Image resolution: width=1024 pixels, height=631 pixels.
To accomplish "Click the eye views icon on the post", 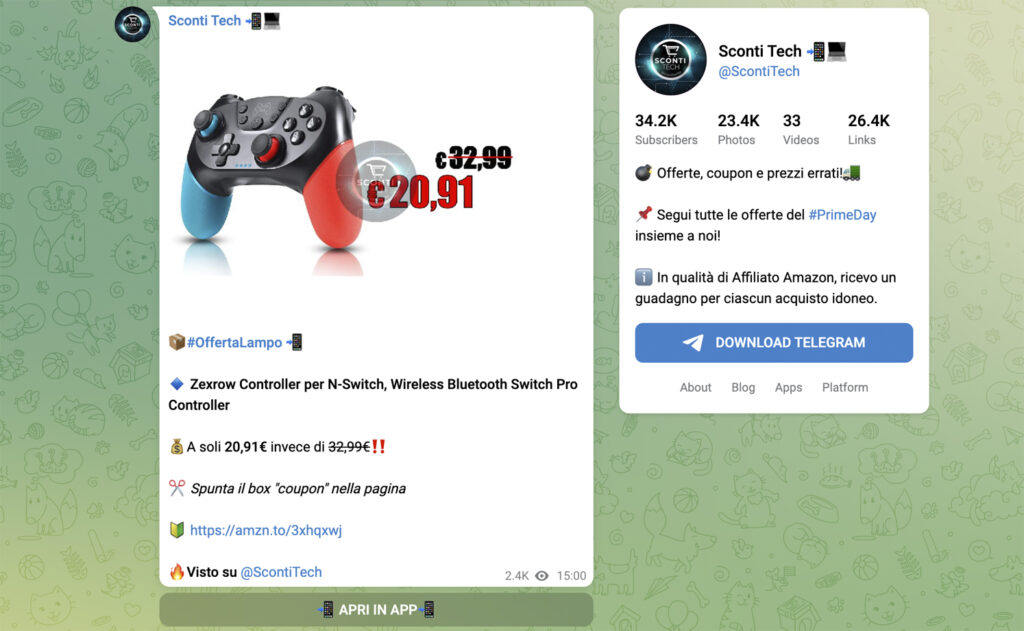I will pos(542,575).
